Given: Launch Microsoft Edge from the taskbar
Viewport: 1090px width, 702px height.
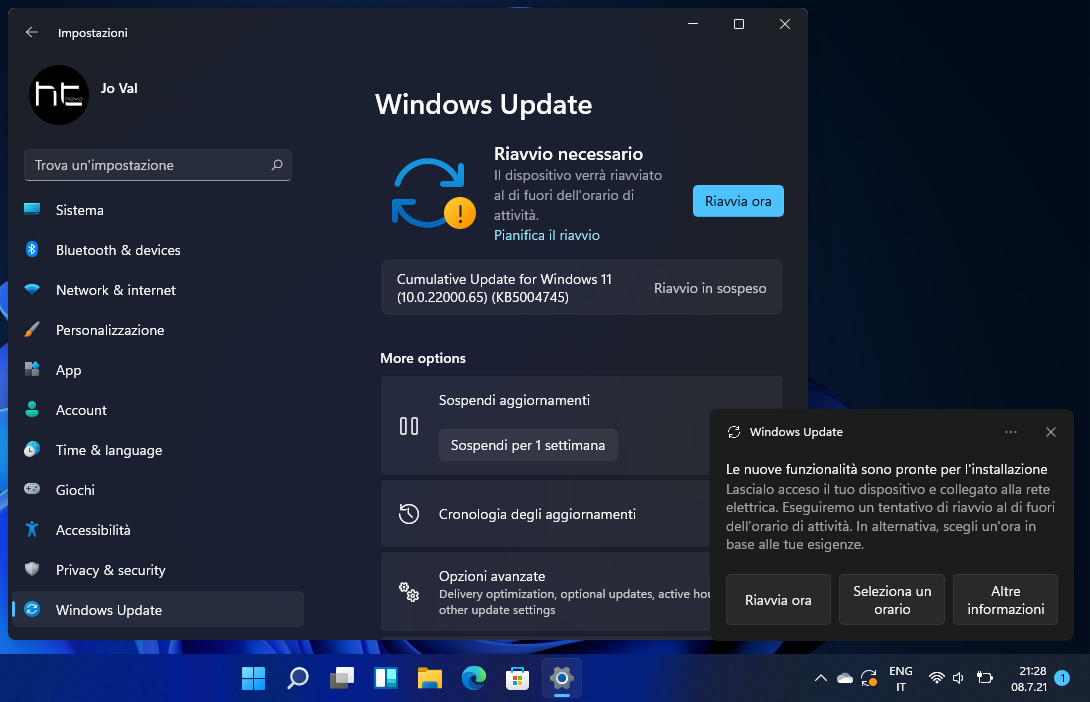Looking at the screenshot, I should 473,678.
